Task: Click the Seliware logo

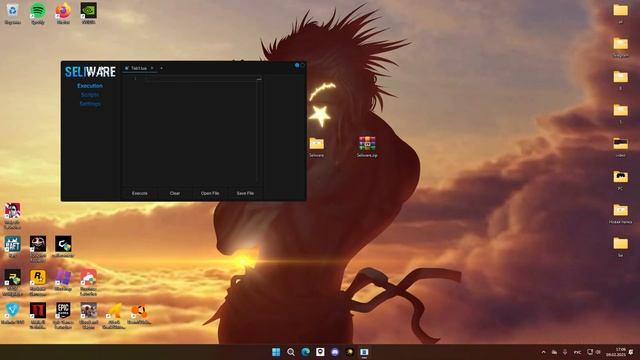Action: [90, 72]
